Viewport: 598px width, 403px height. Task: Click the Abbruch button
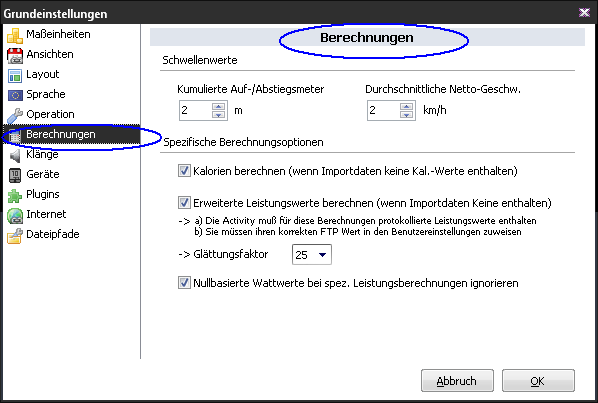(457, 381)
